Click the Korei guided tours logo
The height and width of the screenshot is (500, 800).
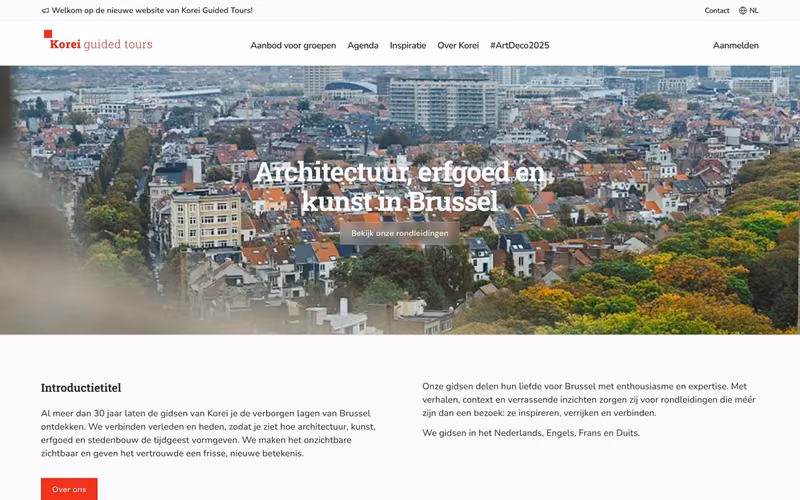click(x=98, y=41)
